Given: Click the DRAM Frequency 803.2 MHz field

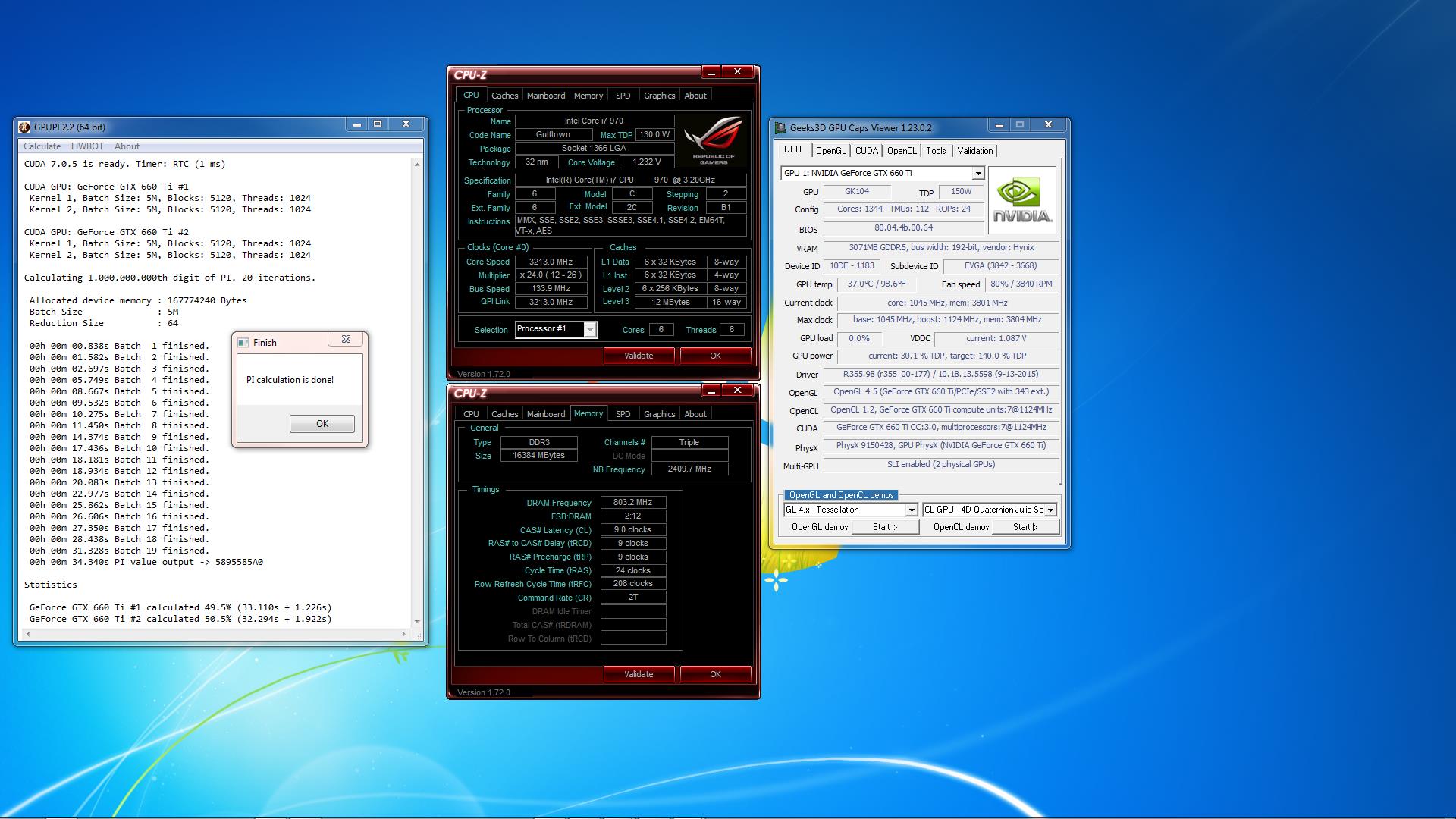Looking at the screenshot, I should point(632,503).
